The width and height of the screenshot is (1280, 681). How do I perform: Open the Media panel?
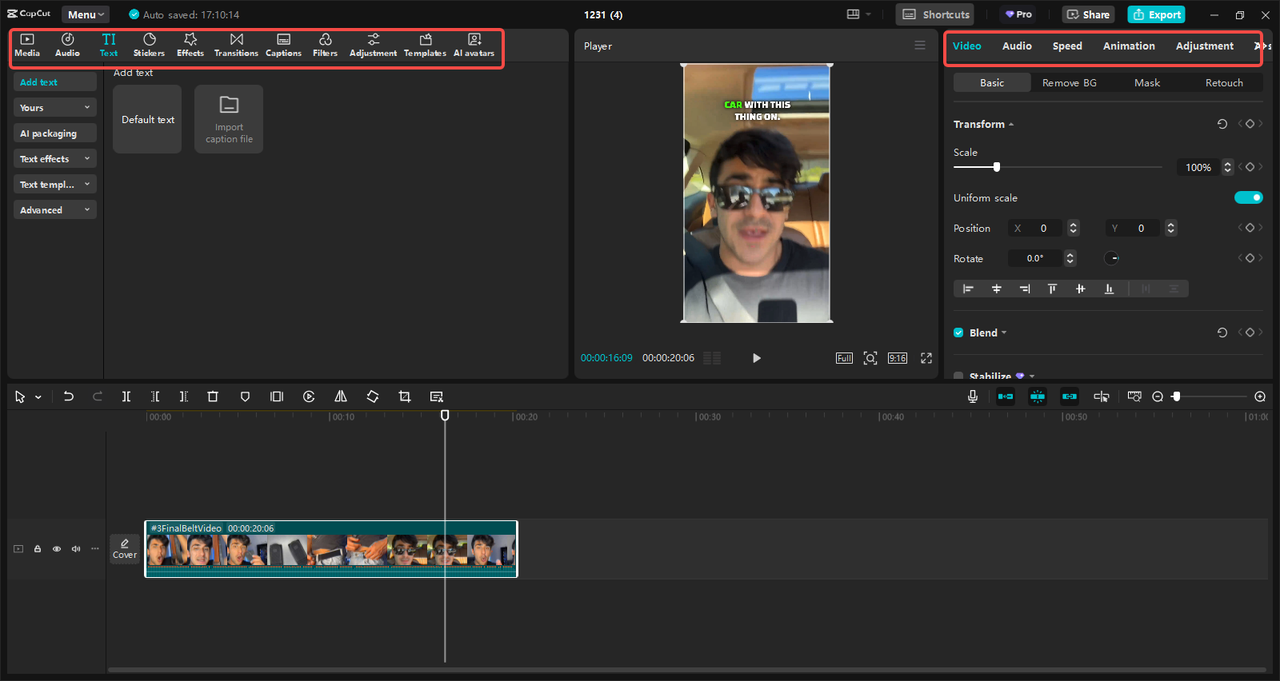pyautogui.click(x=27, y=45)
